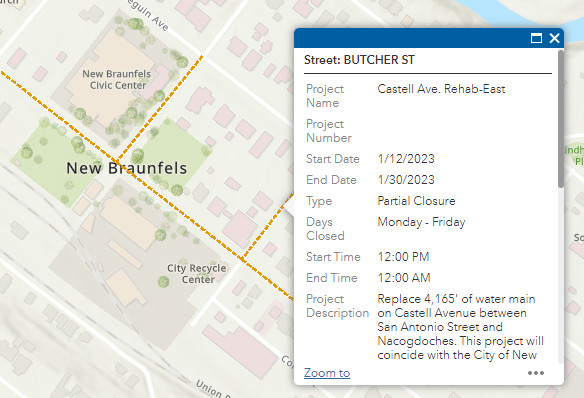Image resolution: width=584 pixels, height=398 pixels.
Task: Maximize the BUTCHER ST popup panel
Action: click(536, 38)
